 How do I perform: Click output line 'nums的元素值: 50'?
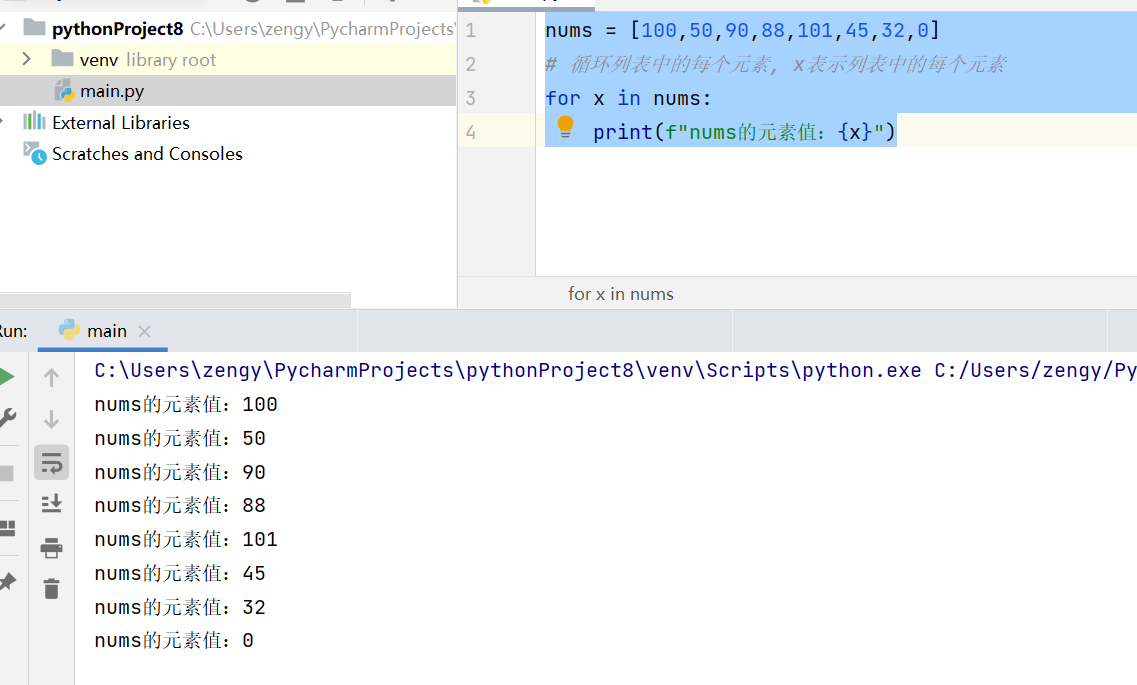pos(180,439)
